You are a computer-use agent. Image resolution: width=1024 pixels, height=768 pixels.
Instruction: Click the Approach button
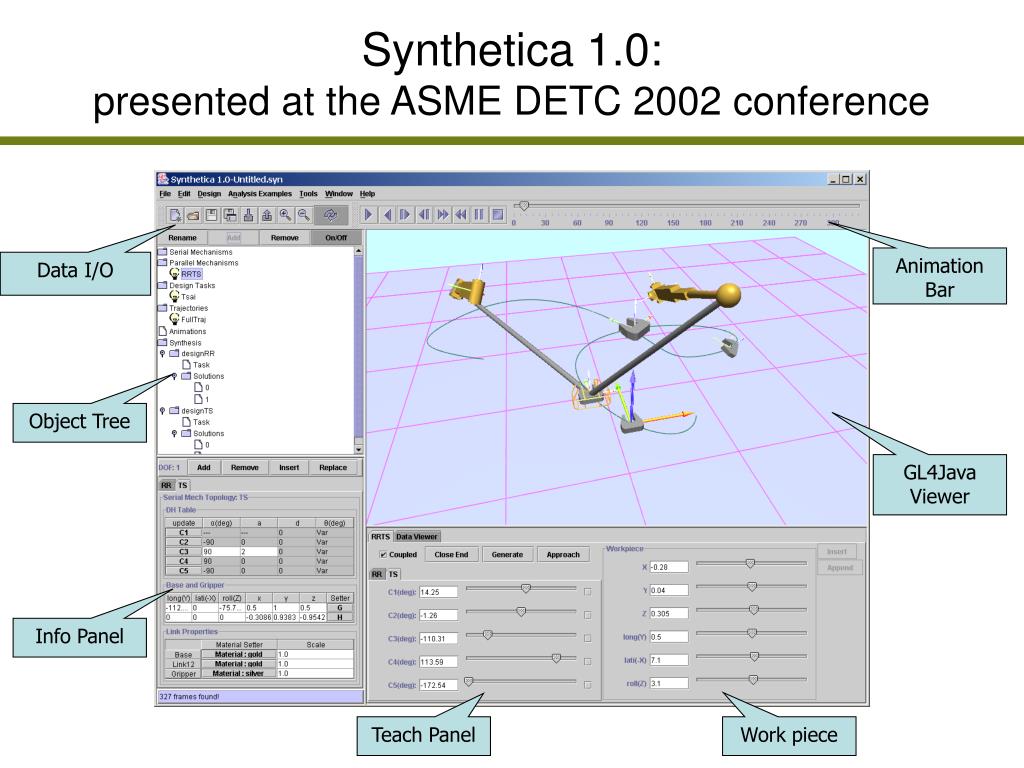[563, 554]
